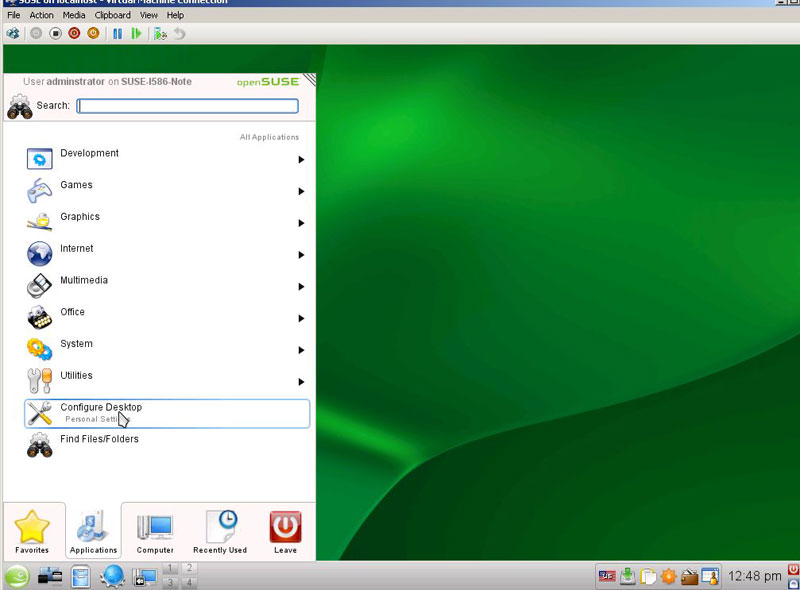Launch Find Files/Folders
The width and height of the screenshot is (800, 590).
pos(167,445)
